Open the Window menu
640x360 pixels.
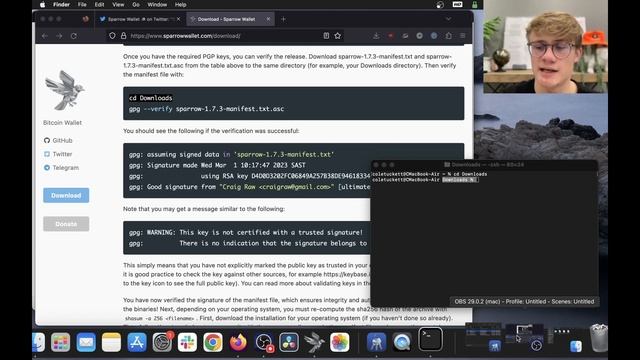[157, 5]
